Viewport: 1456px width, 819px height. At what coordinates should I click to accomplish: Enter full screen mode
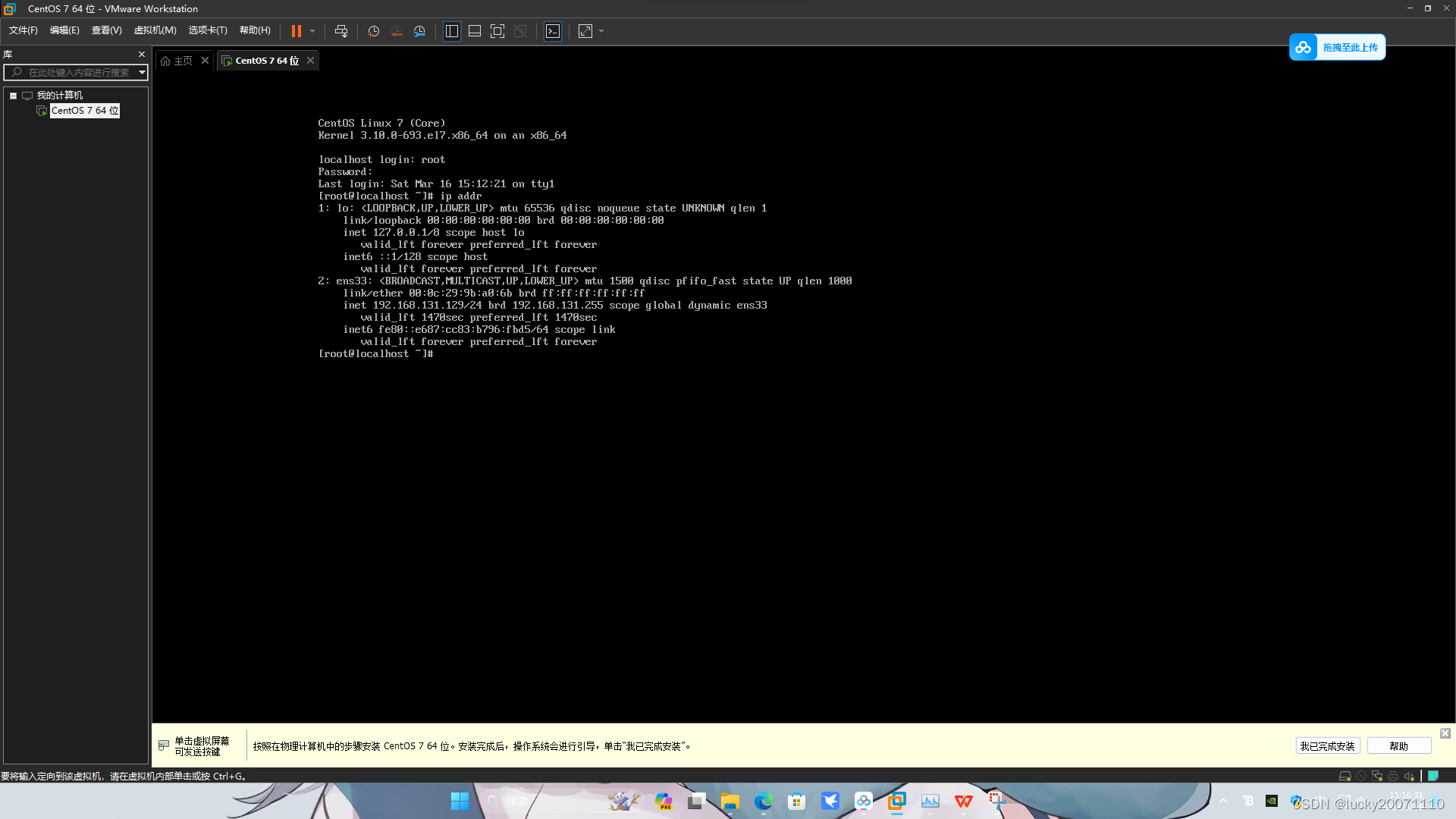click(497, 31)
